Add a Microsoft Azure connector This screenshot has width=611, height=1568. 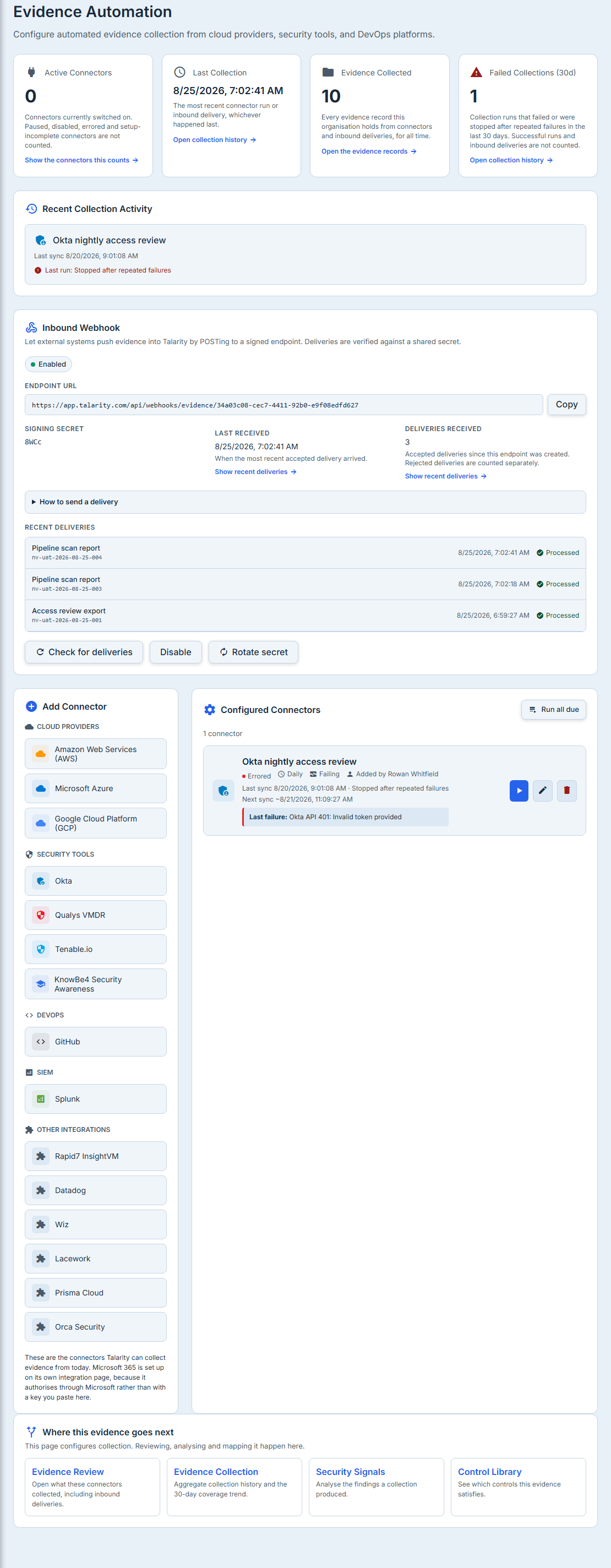(96, 788)
